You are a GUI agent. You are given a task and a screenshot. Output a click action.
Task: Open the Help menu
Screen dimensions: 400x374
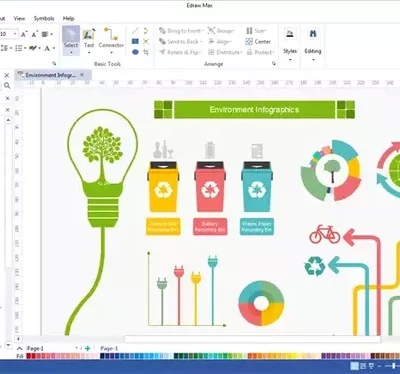pyautogui.click(x=68, y=18)
